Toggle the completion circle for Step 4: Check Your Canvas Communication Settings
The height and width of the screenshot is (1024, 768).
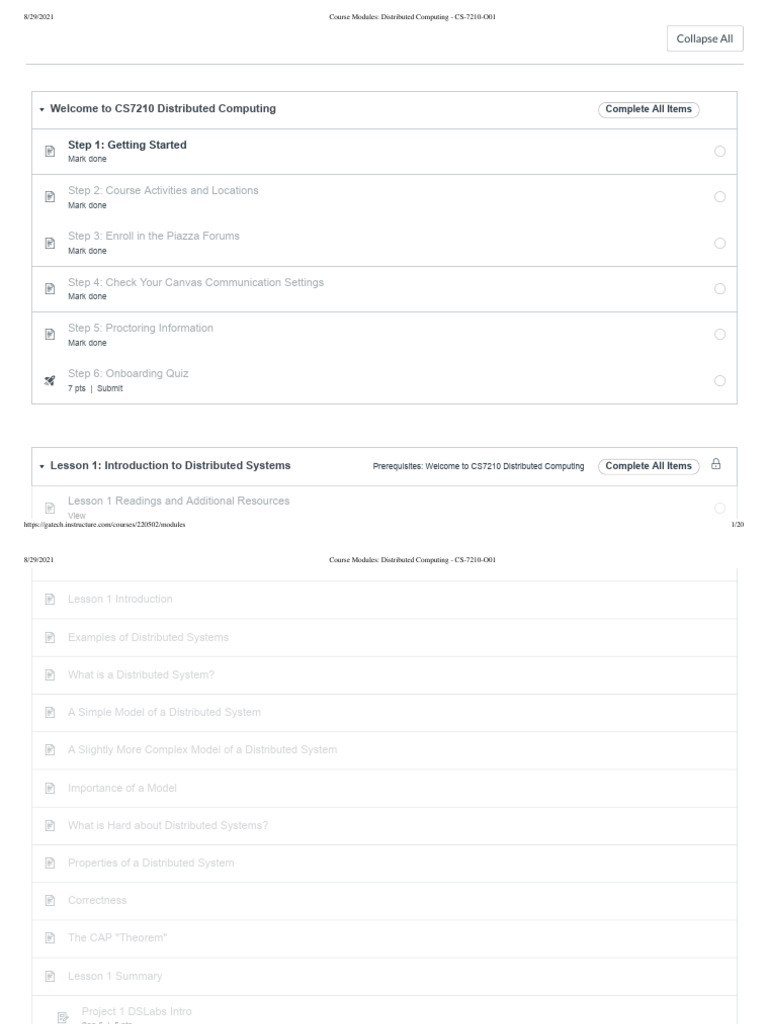(x=720, y=289)
